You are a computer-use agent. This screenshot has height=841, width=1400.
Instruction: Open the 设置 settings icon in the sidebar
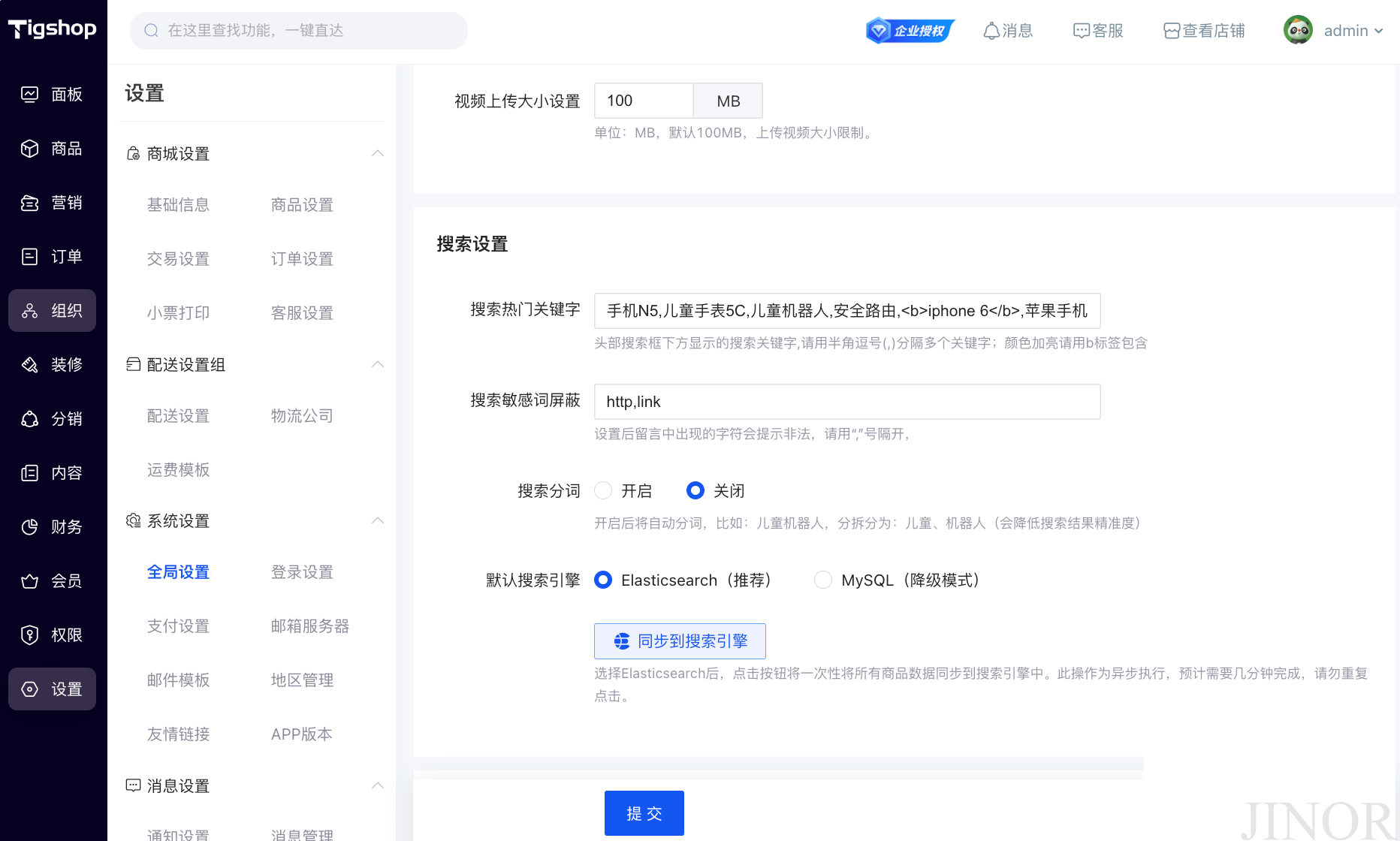pyautogui.click(x=29, y=689)
